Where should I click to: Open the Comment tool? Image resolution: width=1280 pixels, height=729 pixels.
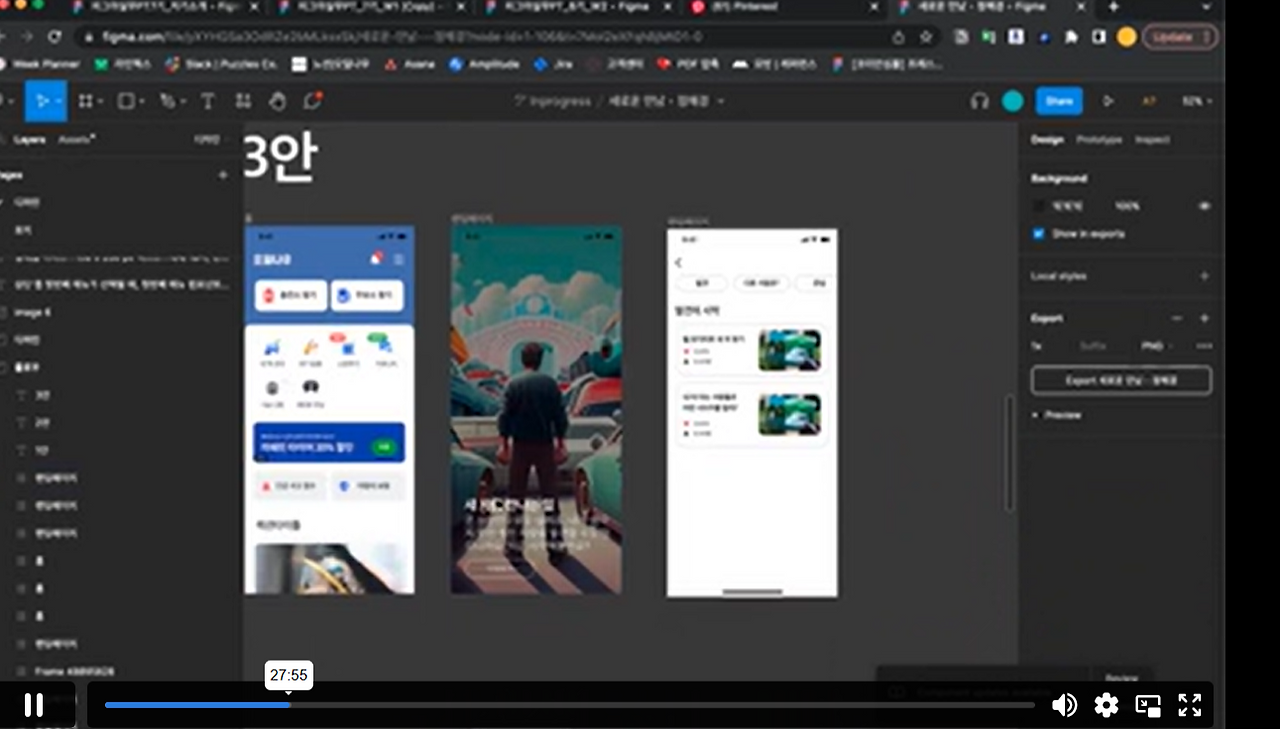pos(312,100)
